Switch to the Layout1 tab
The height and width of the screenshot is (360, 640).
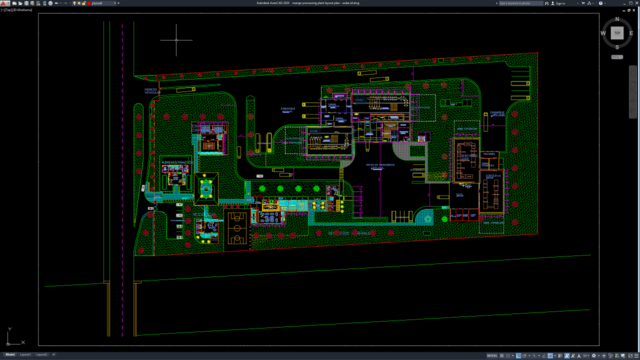(x=25, y=355)
